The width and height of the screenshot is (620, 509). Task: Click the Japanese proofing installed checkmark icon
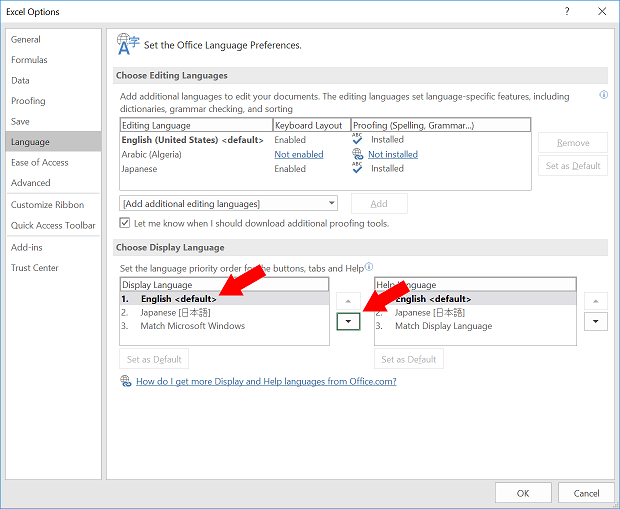pos(357,168)
